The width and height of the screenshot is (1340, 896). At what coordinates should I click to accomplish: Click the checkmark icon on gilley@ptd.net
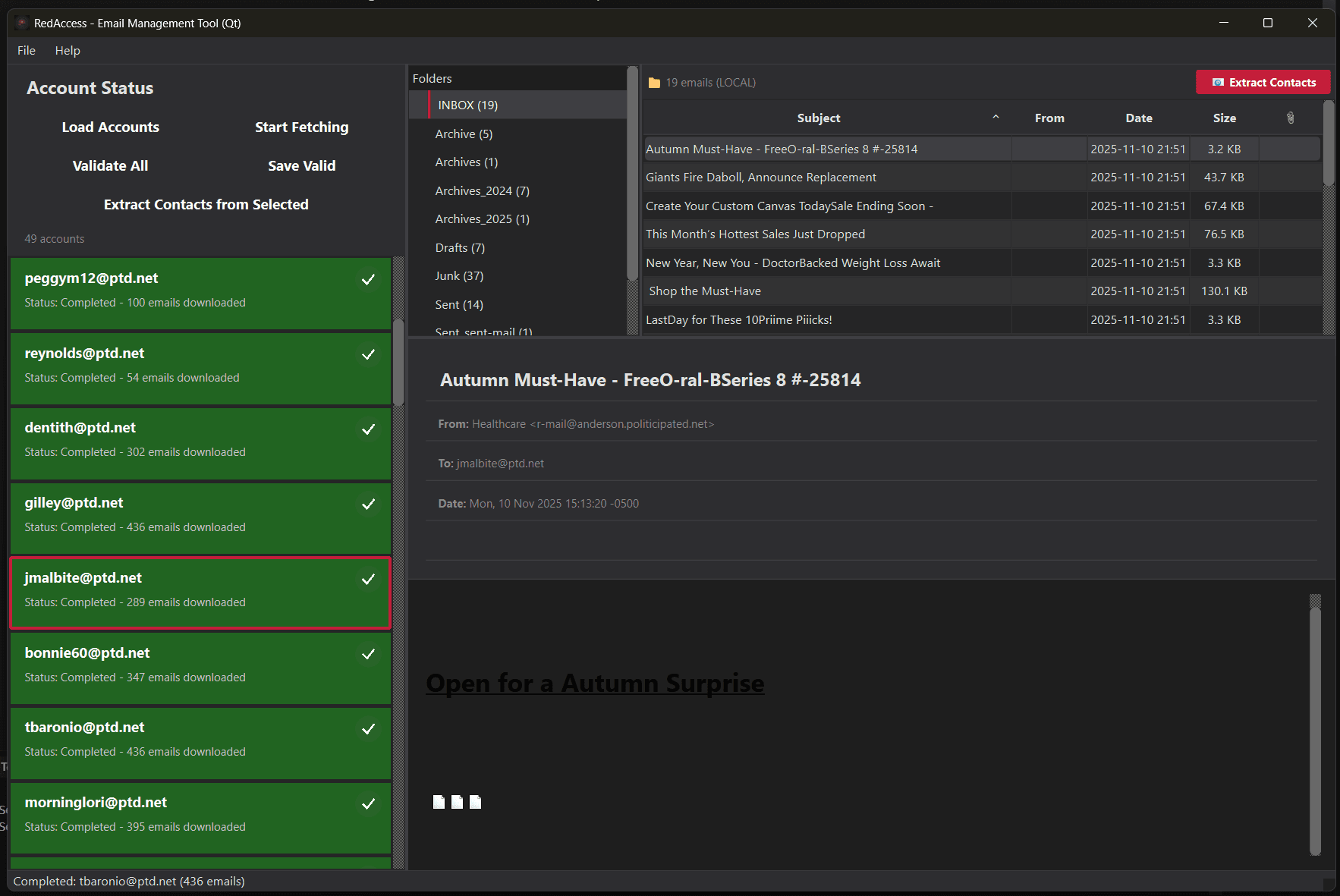coord(369,504)
